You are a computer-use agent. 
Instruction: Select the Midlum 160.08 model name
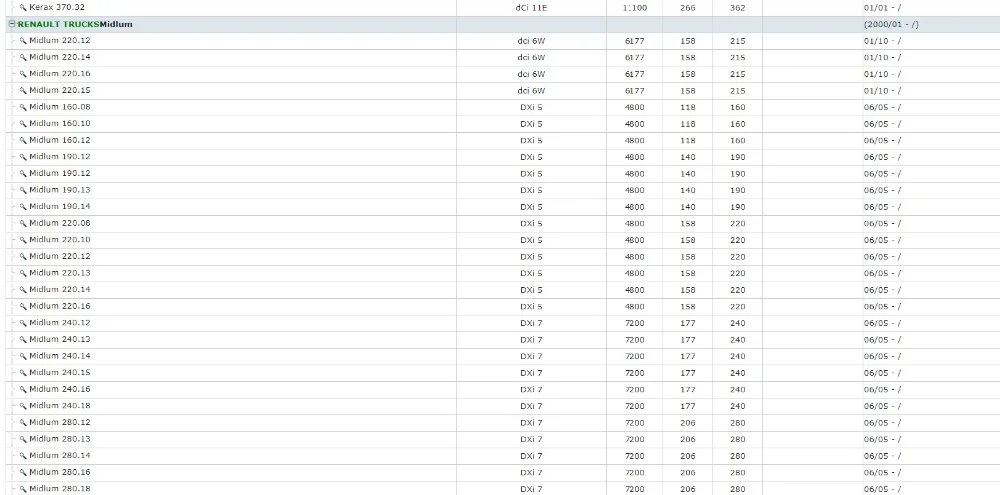click(60, 107)
